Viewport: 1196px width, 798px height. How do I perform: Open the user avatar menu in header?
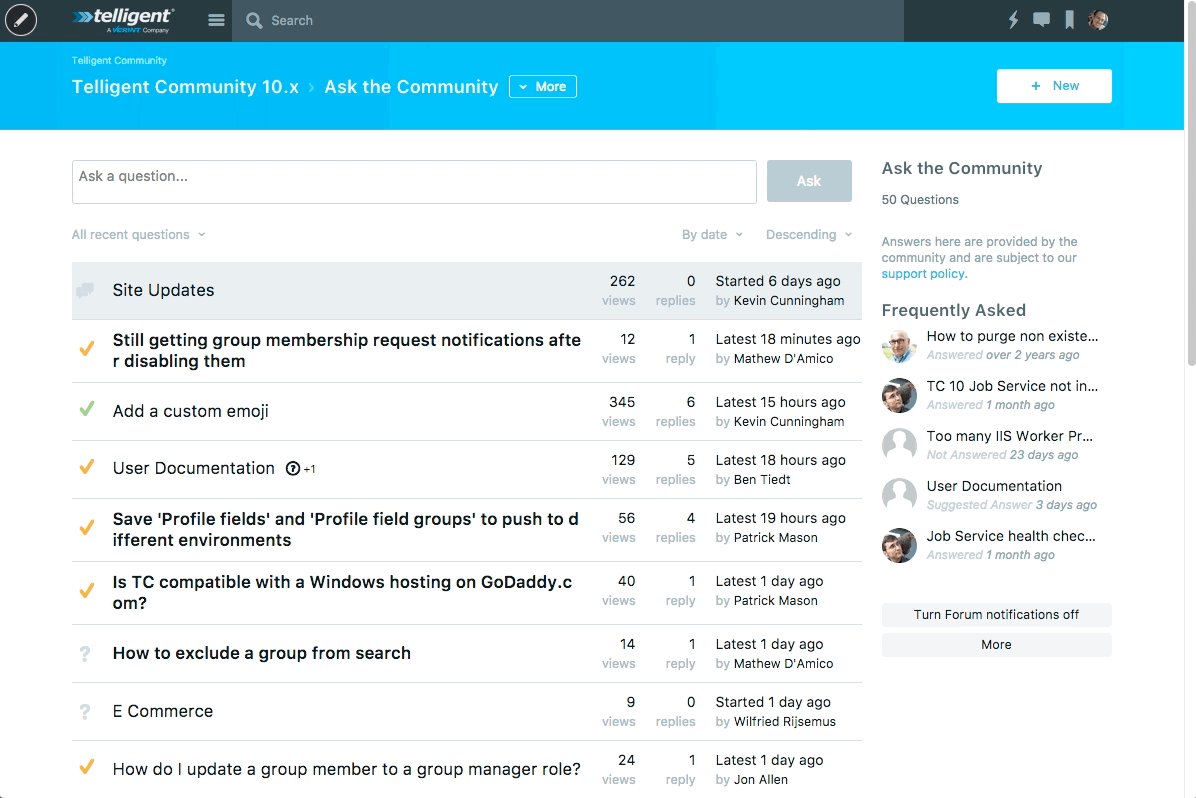click(x=1098, y=20)
